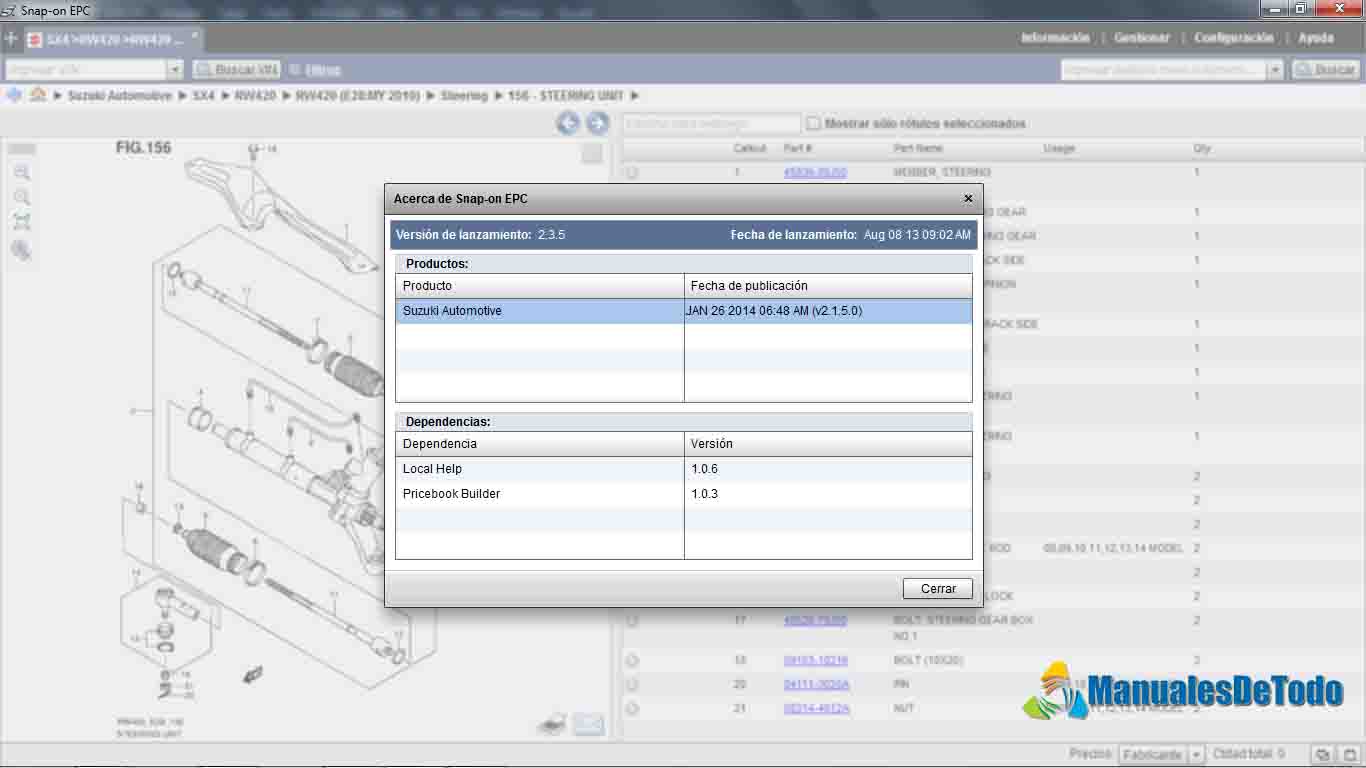
Task: Select radio button for NUT row
Action: pos(632,709)
